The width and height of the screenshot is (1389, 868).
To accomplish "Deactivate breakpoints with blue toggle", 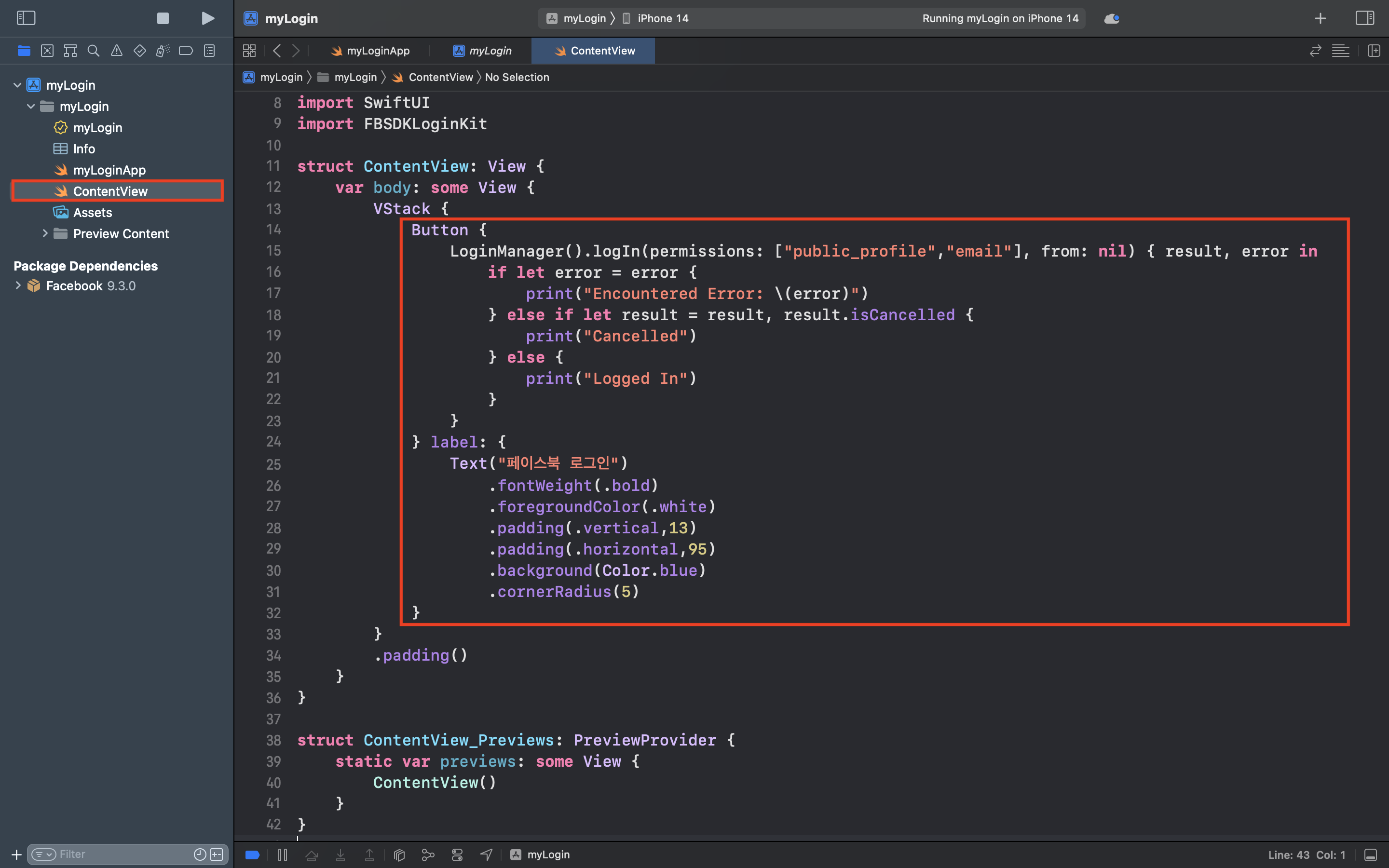I will click(x=253, y=855).
